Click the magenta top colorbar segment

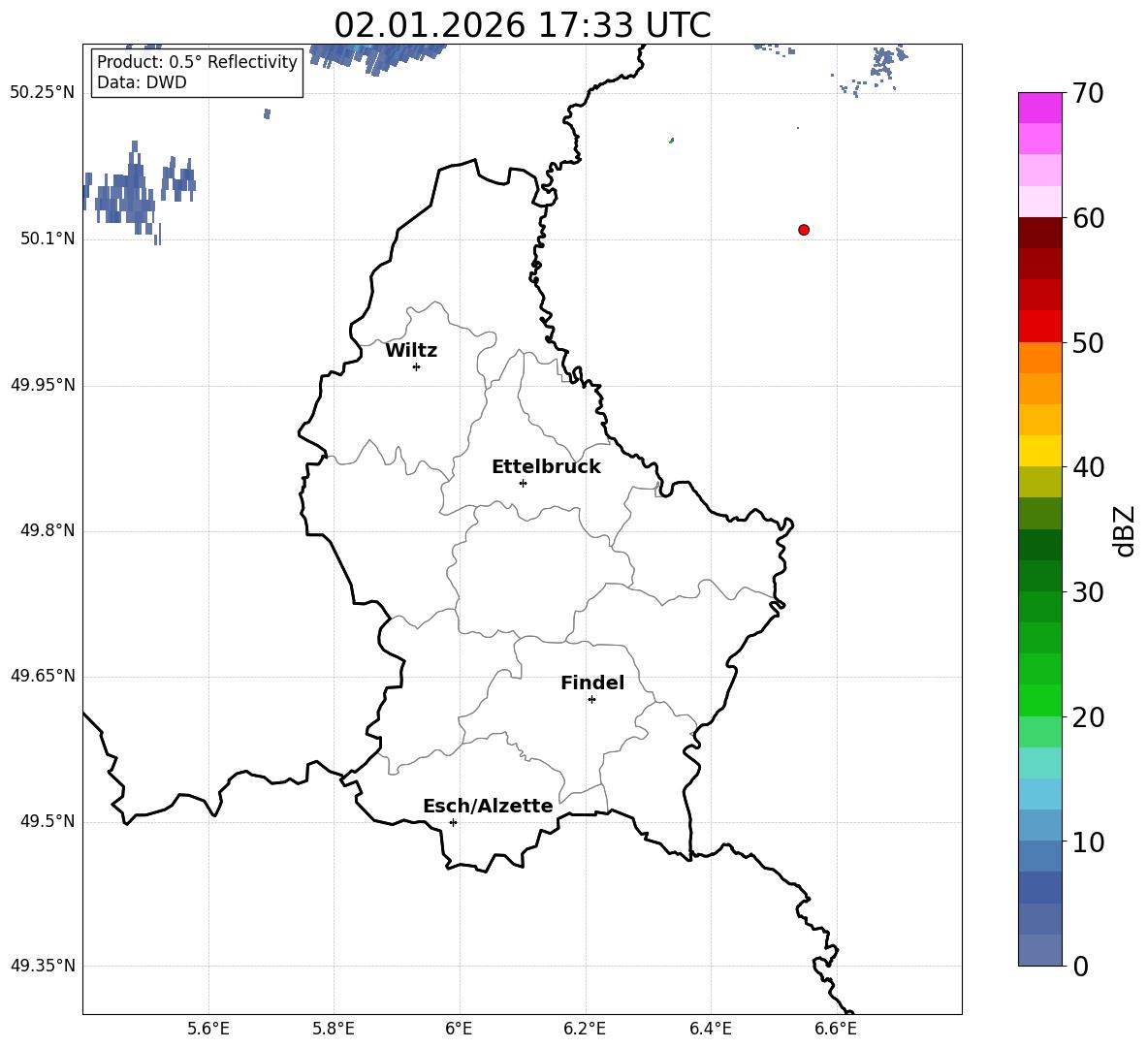[1039, 108]
